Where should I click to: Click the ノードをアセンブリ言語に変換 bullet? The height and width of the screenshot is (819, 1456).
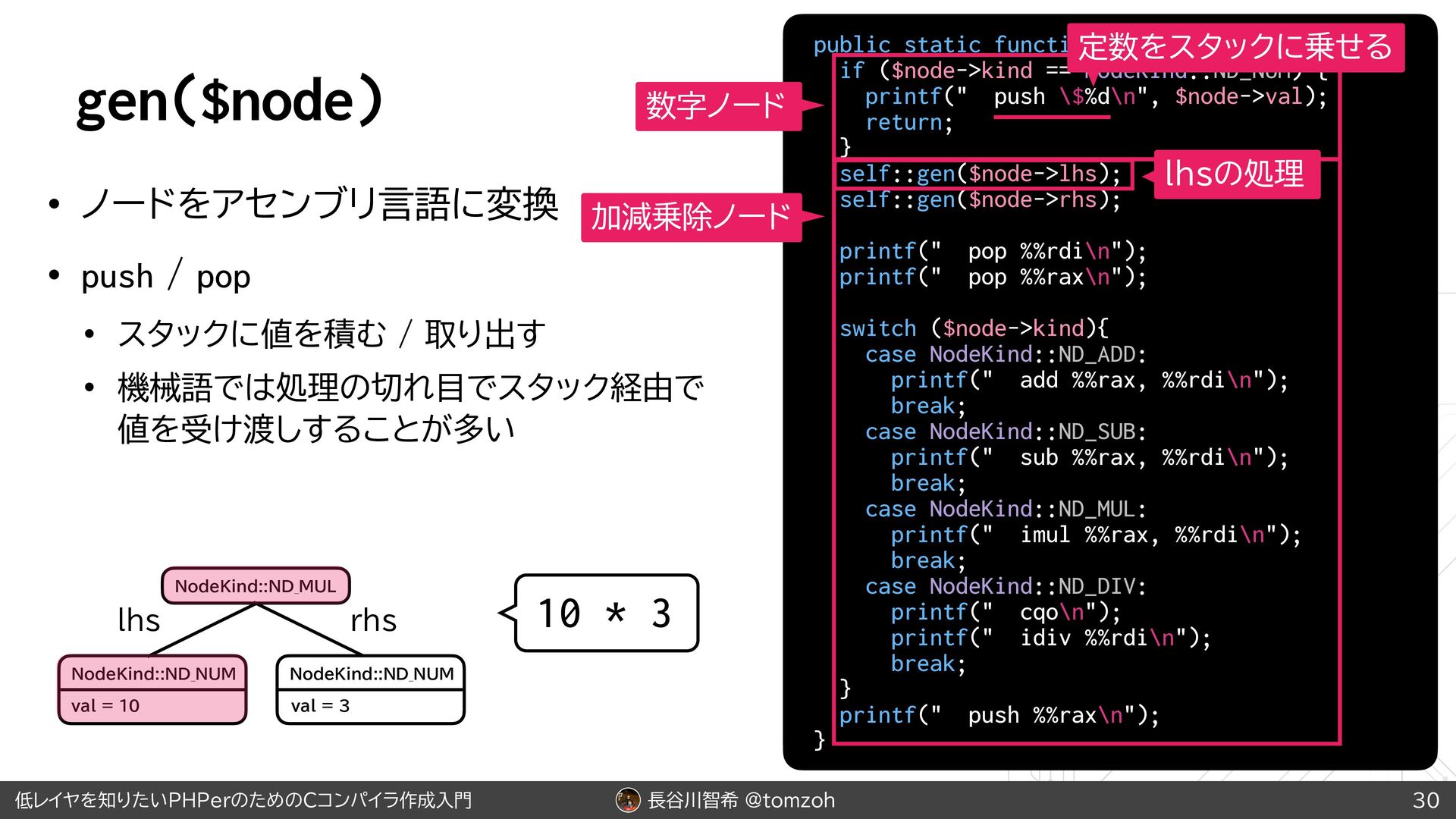point(319,205)
